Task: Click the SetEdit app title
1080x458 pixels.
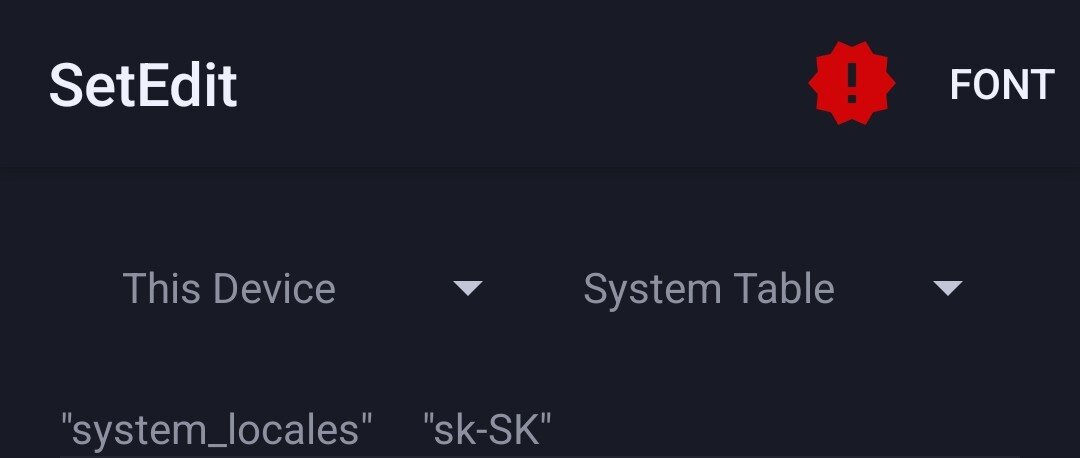Action: coord(143,85)
